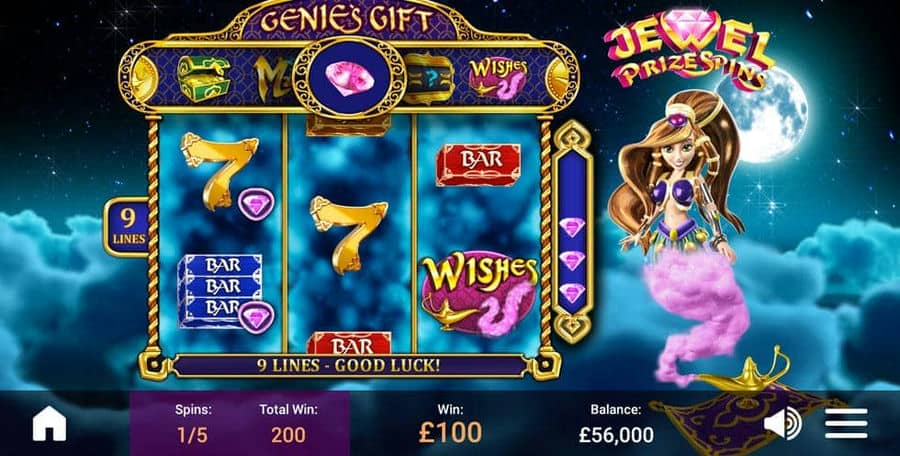The height and width of the screenshot is (456, 900).
Task: Go to the home screen icon
Action: (x=49, y=424)
